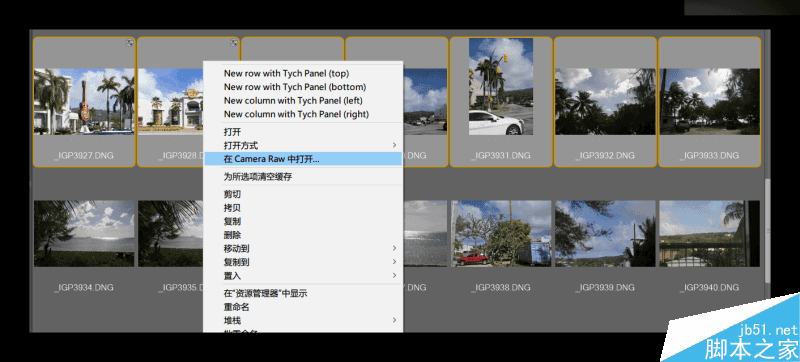The width and height of the screenshot is (800, 362).
Task: Select thumbnail _IGP3932.DNG
Action: 605,101
